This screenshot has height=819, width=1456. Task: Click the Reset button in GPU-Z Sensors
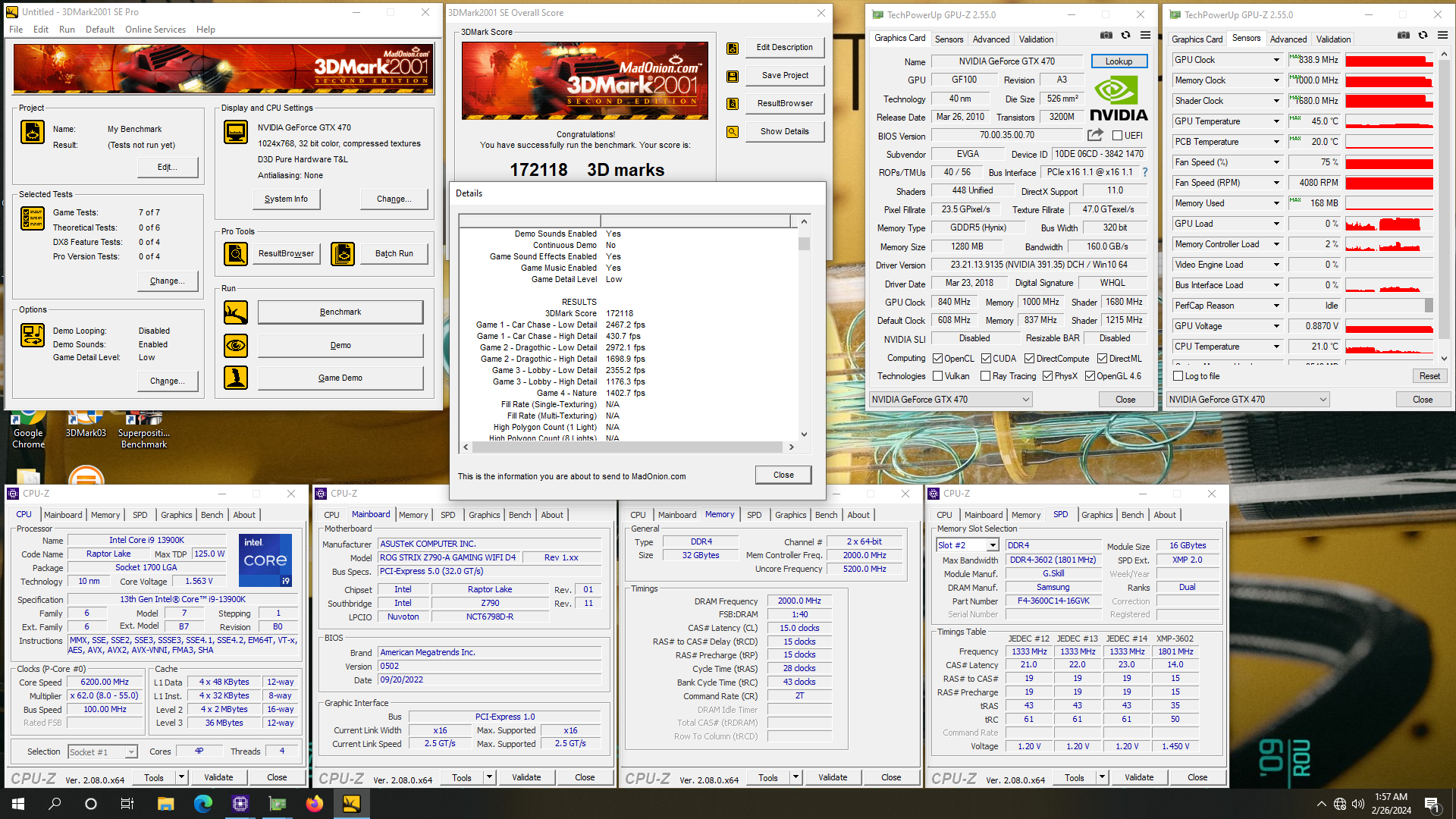(1429, 376)
